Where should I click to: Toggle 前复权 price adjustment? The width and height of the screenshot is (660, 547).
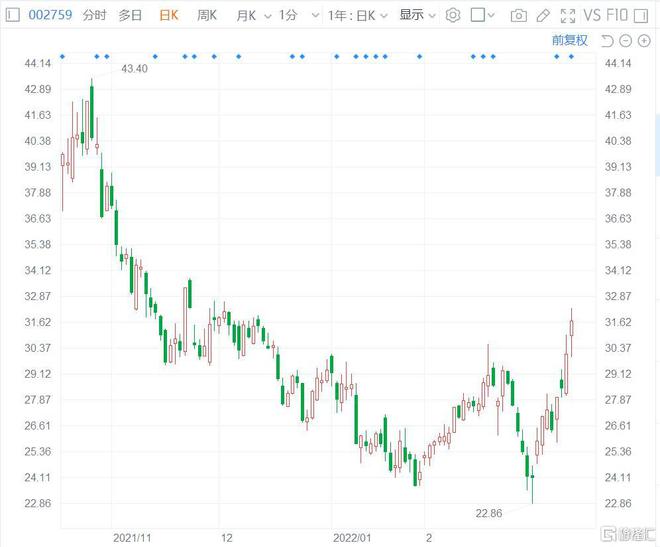click(569, 41)
